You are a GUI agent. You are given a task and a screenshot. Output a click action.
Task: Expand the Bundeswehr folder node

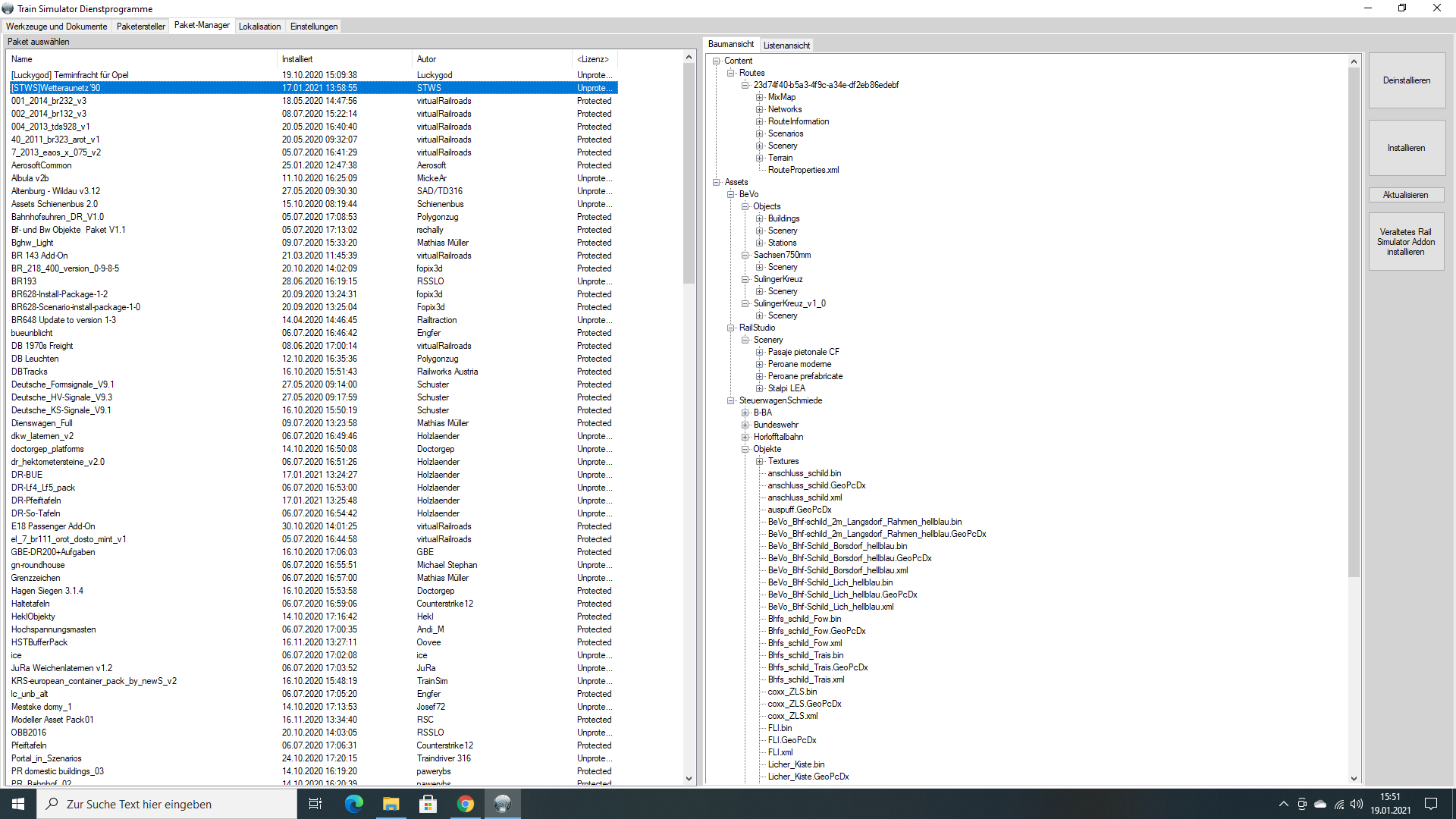[x=745, y=425]
